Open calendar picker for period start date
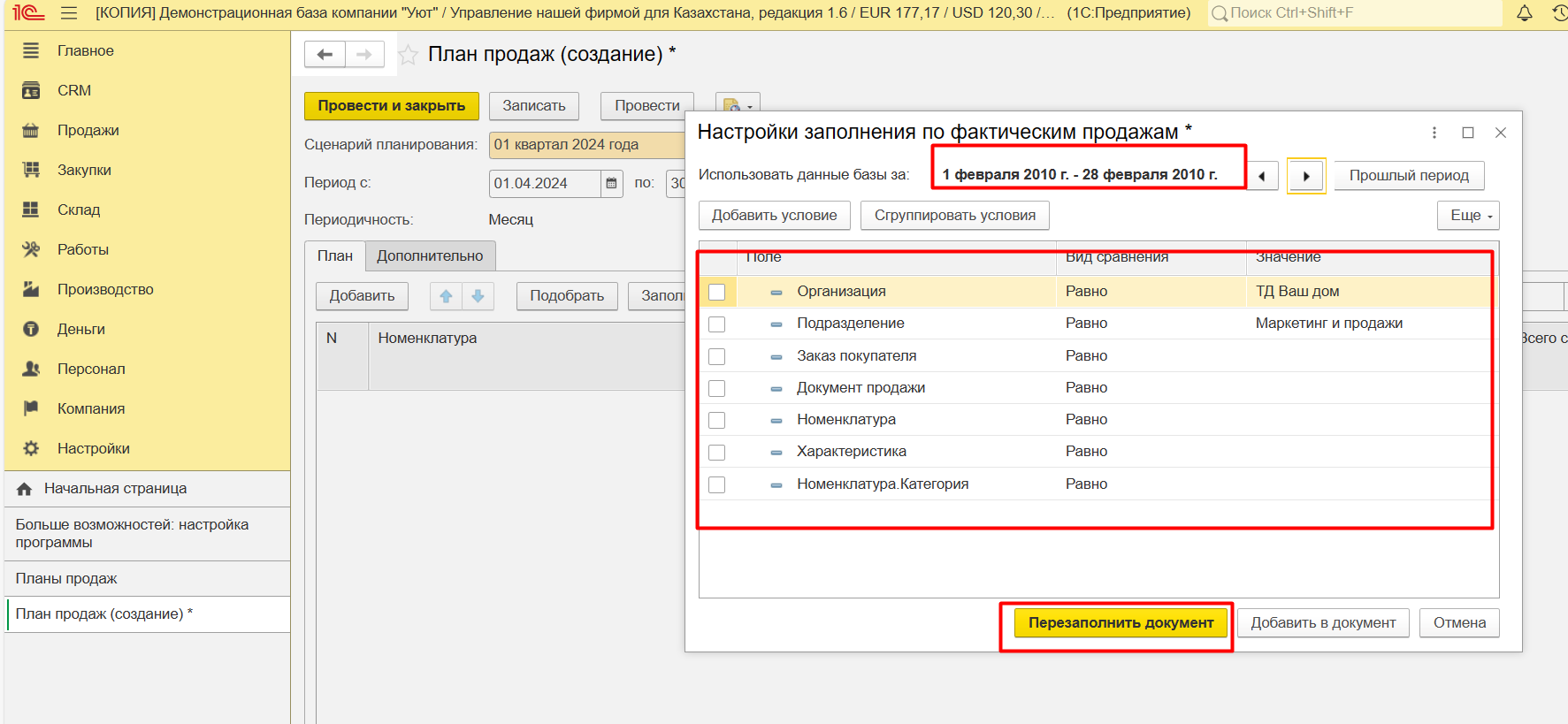This screenshot has width=1568, height=724. [x=611, y=183]
